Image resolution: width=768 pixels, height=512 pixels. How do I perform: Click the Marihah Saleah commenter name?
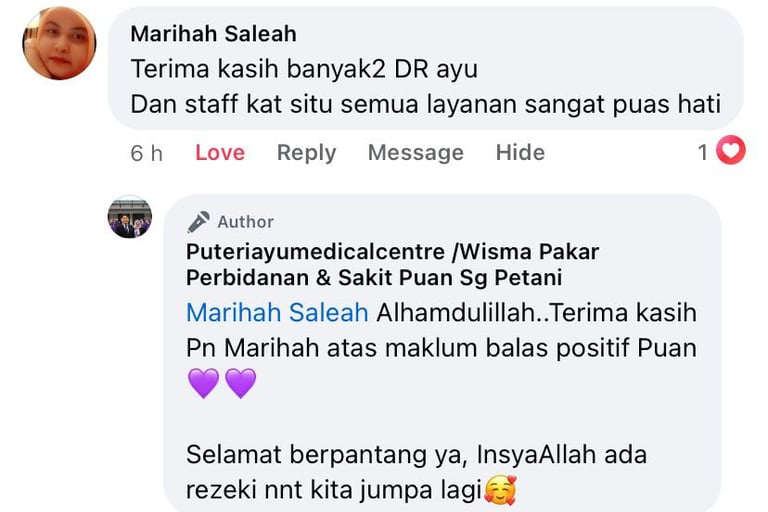click(x=214, y=34)
